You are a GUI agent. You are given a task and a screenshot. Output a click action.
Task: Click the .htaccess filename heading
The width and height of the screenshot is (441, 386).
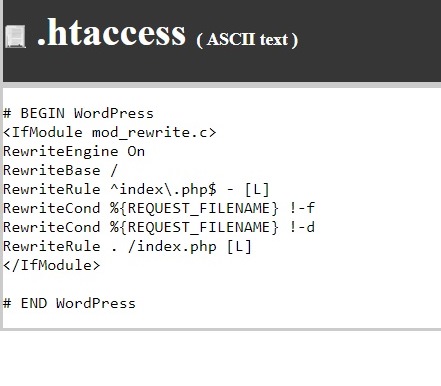[x=111, y=33]
